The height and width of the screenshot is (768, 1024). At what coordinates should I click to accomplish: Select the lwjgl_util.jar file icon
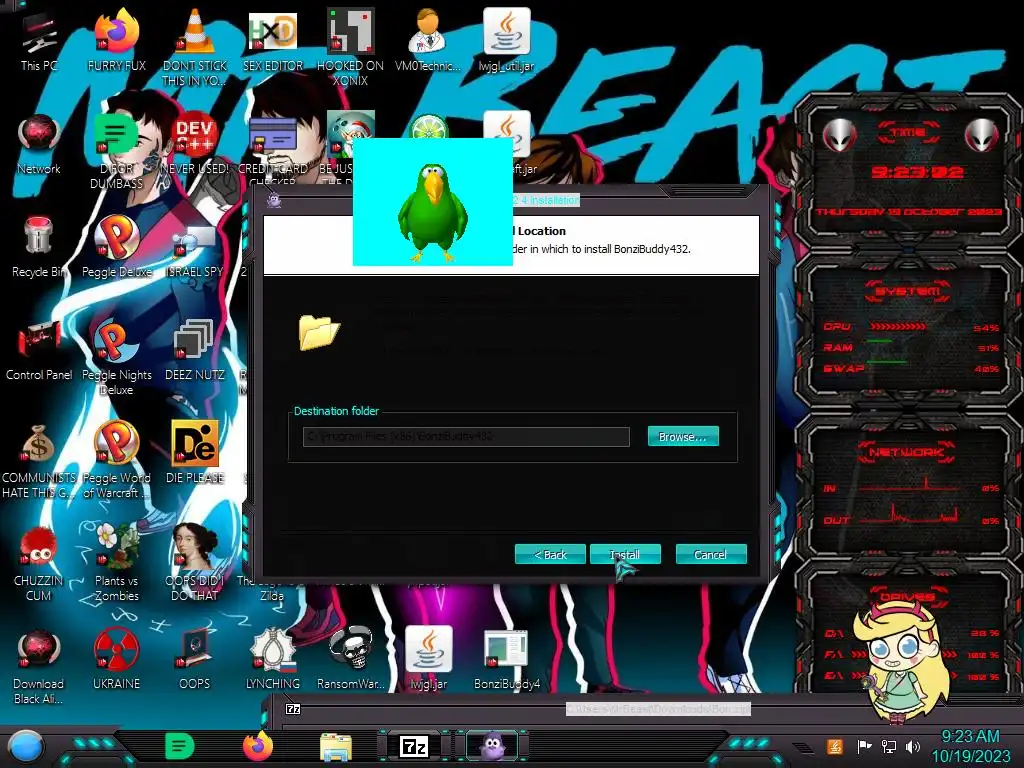[506, 41]
